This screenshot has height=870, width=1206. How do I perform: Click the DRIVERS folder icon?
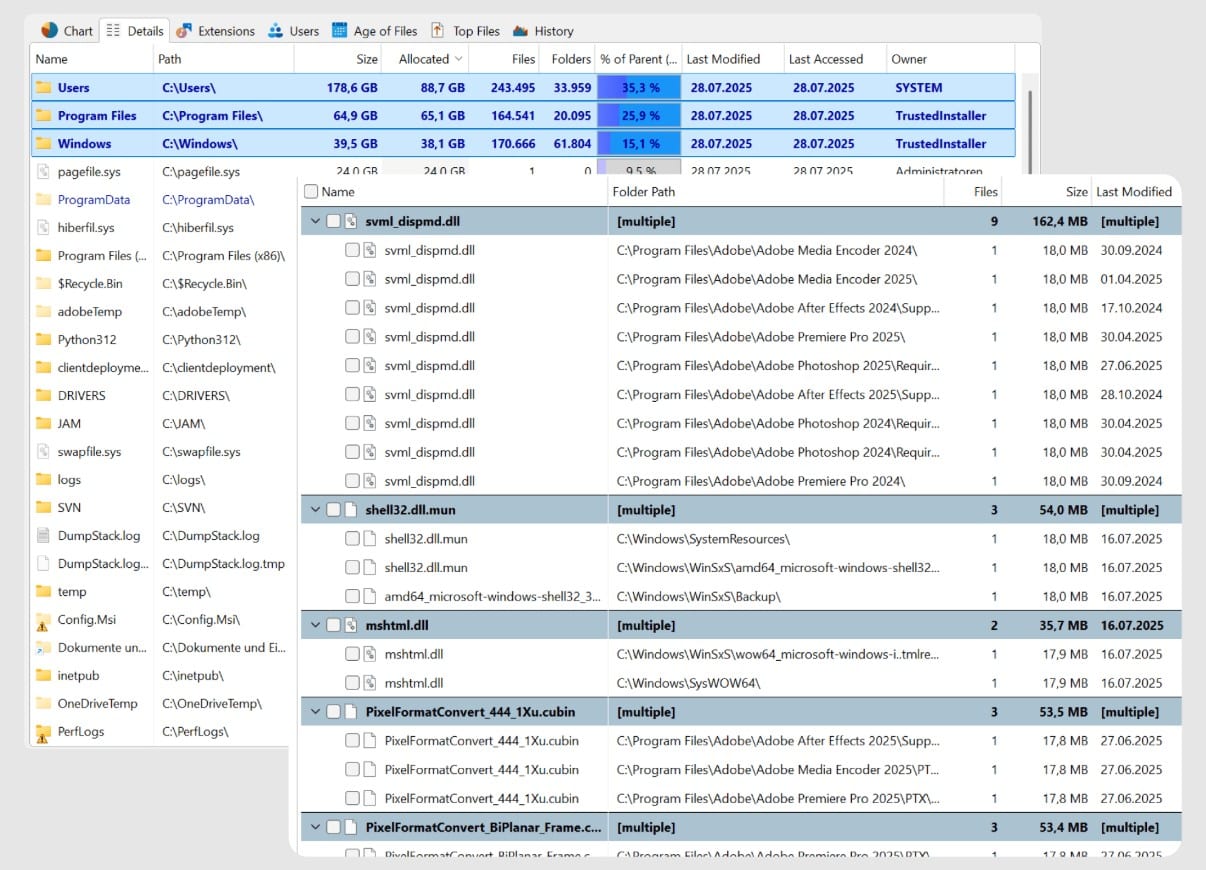43,395
